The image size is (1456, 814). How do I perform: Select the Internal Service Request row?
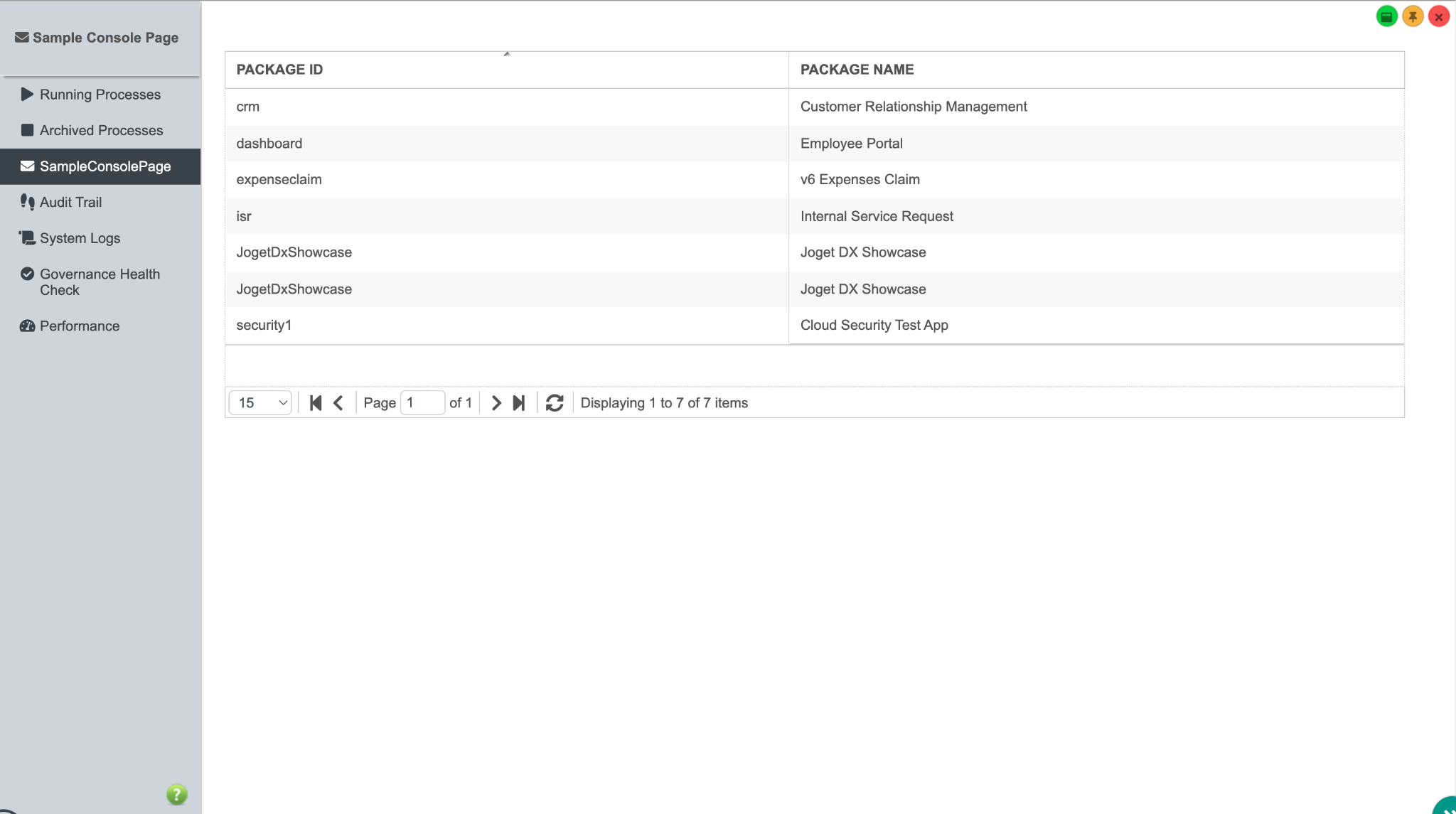(877, 216)
